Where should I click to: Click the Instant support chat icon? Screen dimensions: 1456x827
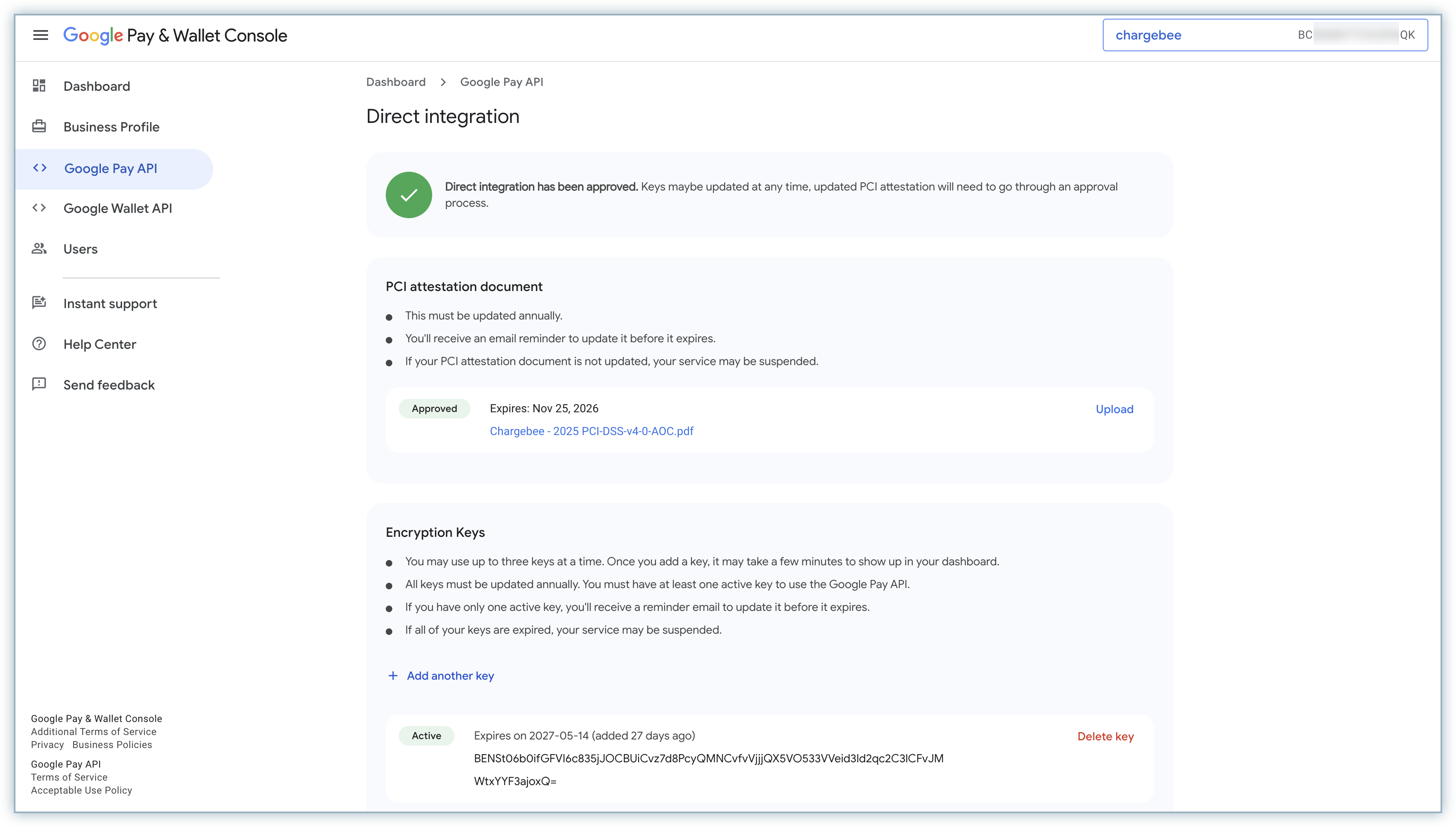coord(39,303)
